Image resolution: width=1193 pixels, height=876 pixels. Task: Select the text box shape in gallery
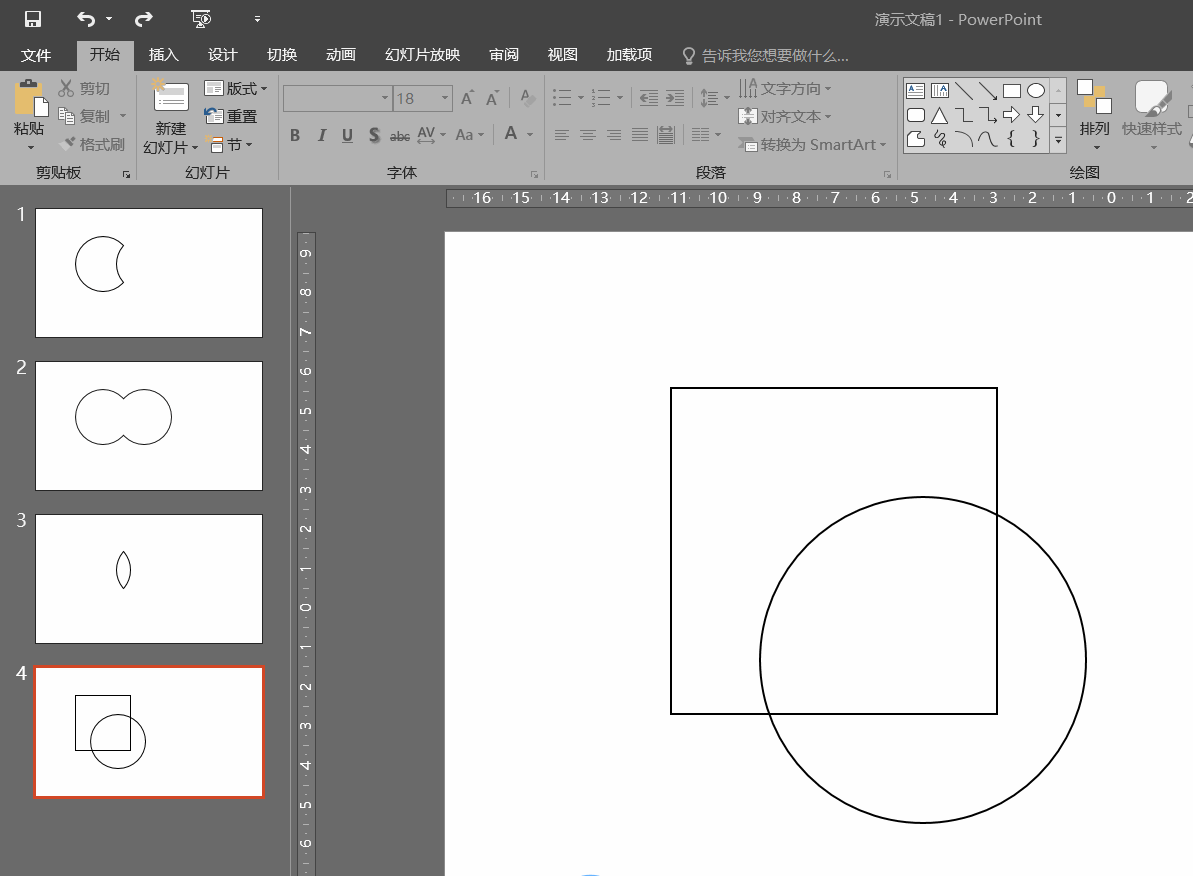coord(915,91)
